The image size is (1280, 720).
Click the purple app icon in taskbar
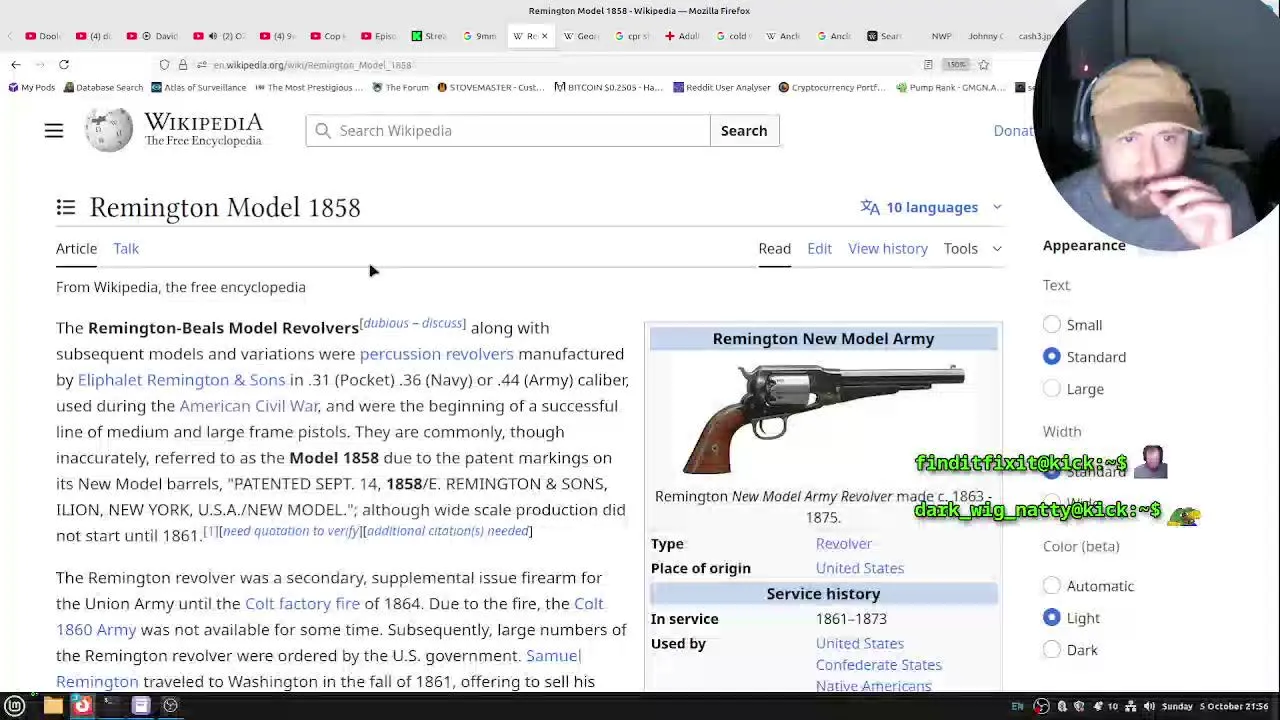click(x=141, y=706)
